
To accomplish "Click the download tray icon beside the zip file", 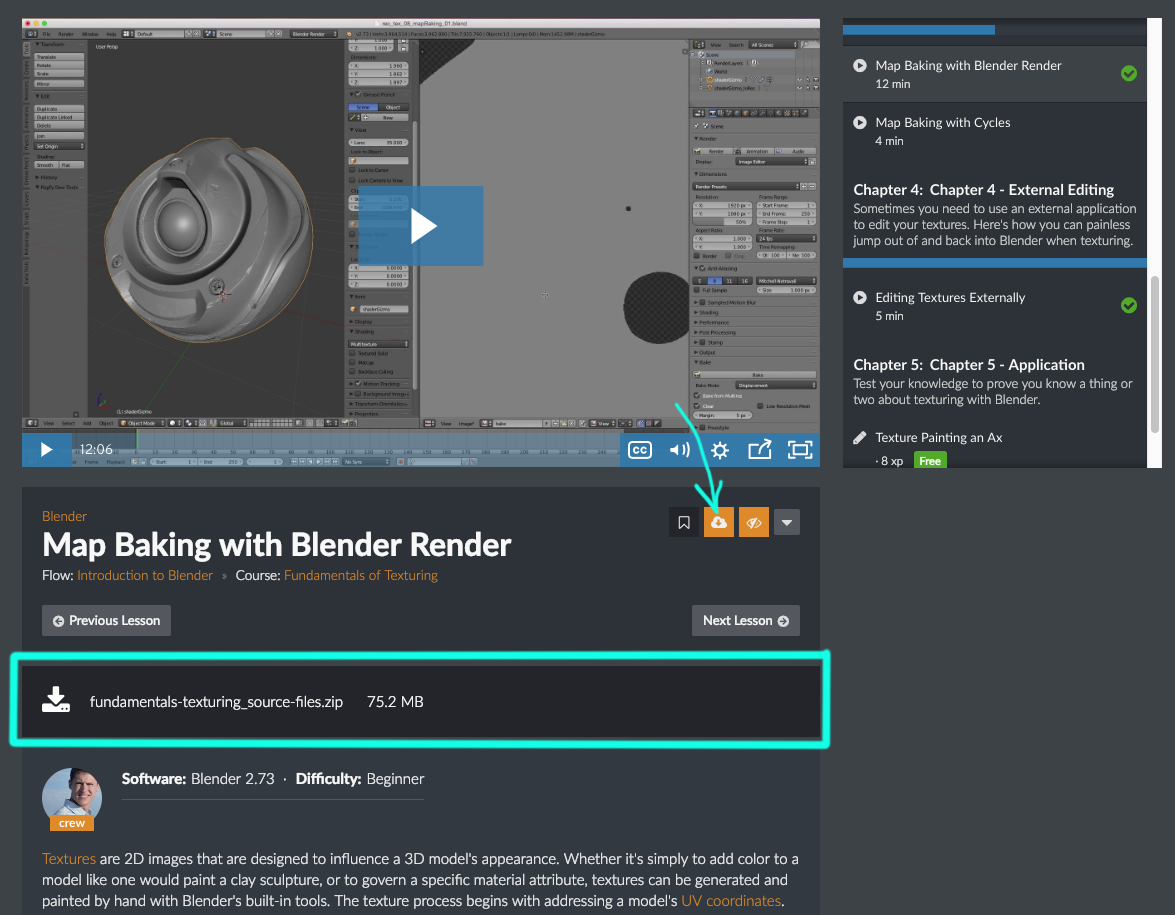I will (55, 699).
